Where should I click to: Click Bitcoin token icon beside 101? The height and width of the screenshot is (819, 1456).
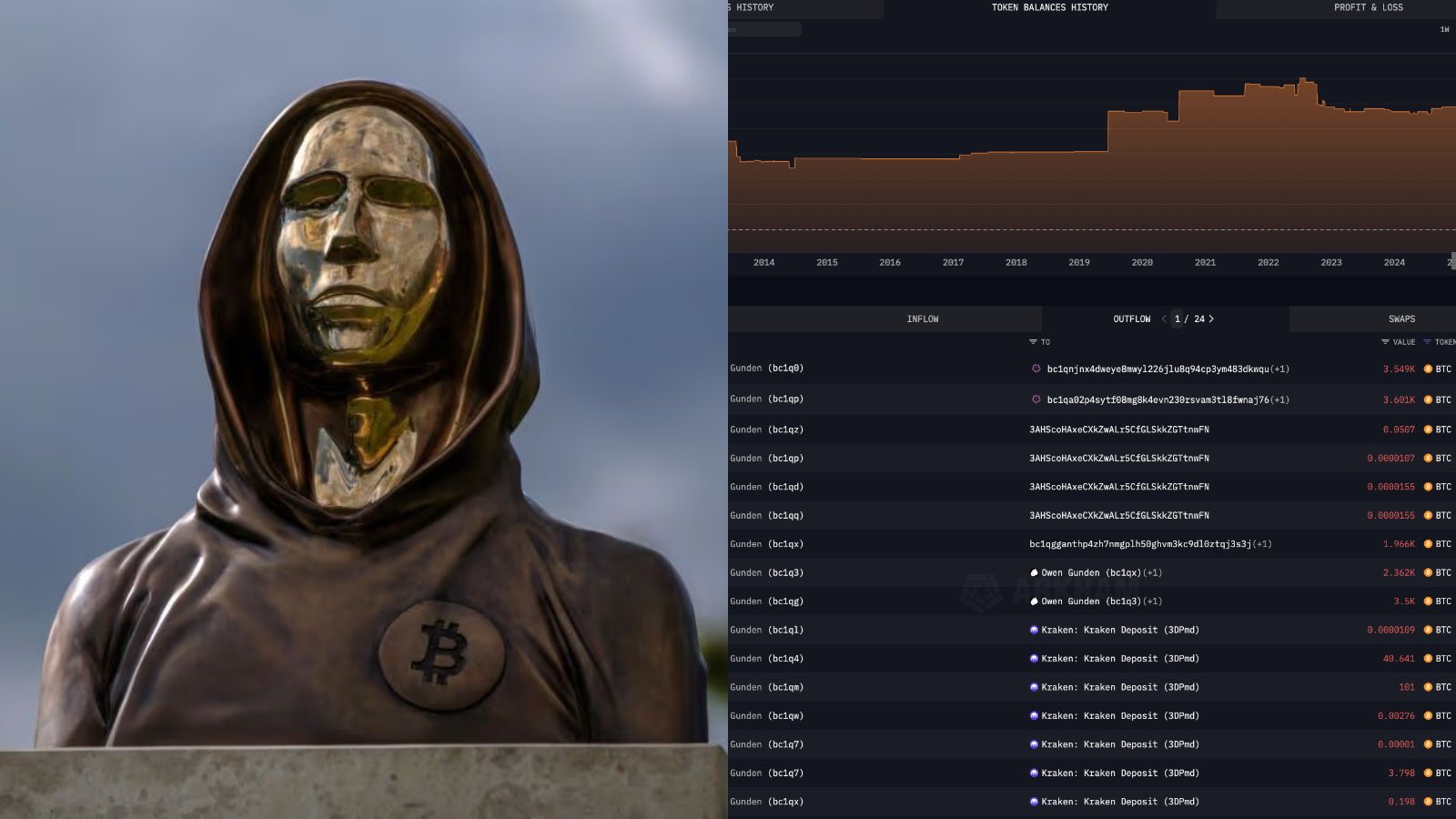[1428, 688]
